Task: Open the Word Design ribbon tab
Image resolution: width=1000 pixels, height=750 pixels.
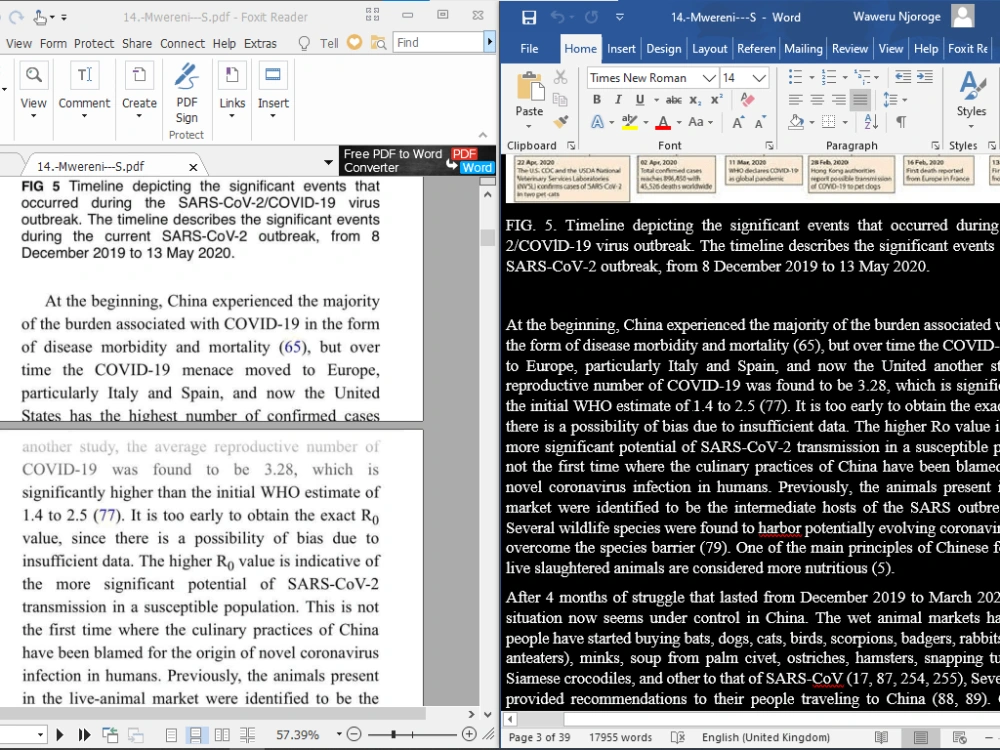Action: [663, 48]
